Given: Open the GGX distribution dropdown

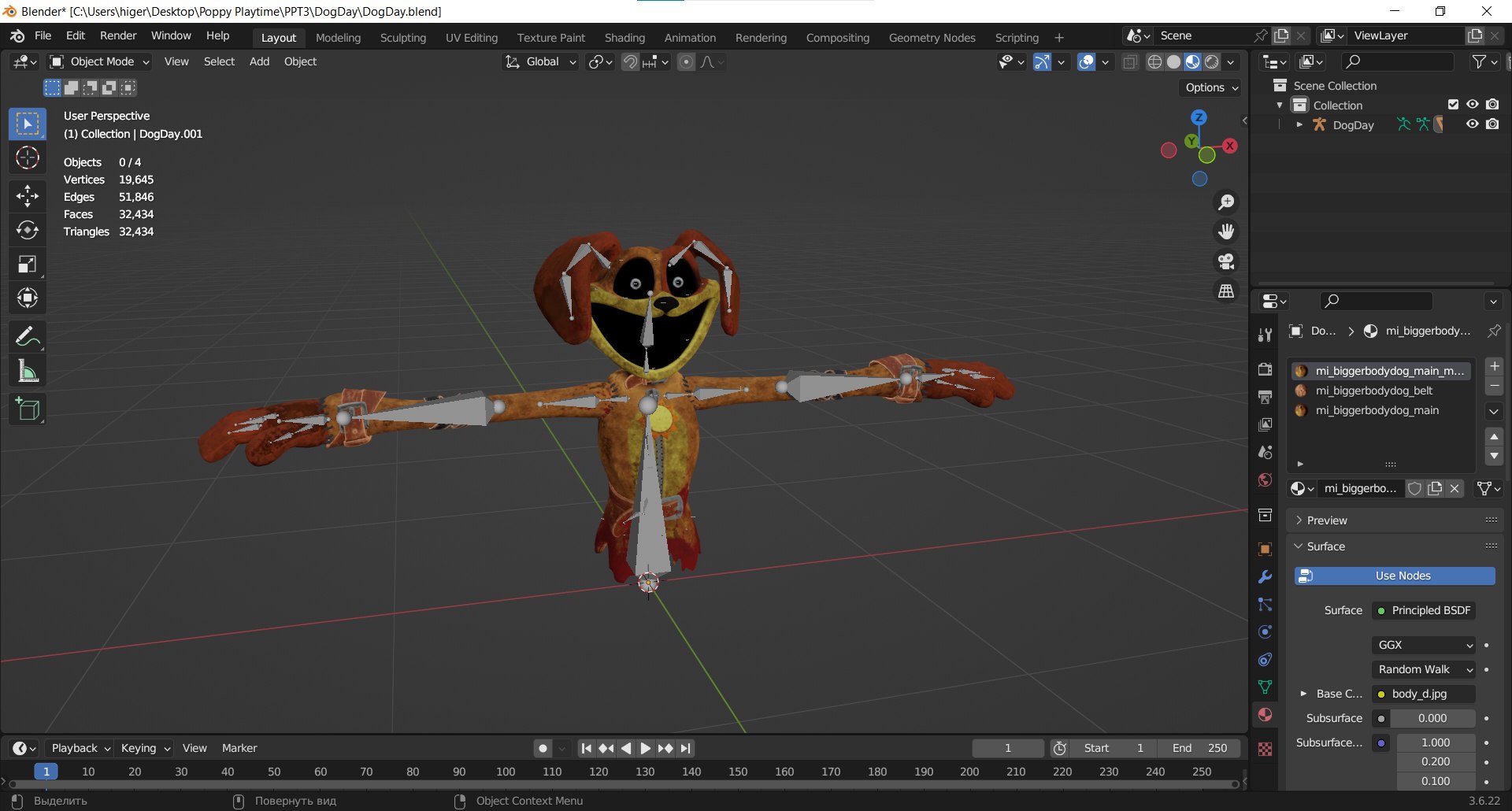Looking at the screenshot, I should pos(1424,645).
